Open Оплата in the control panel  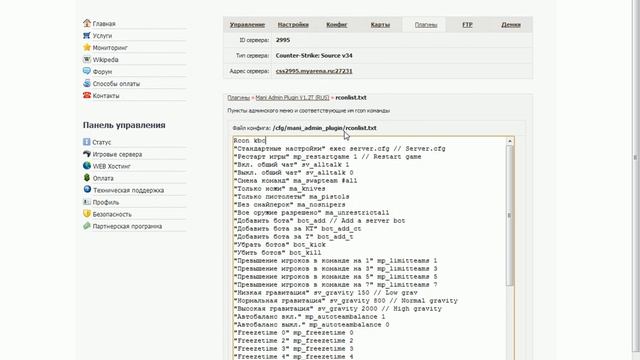tap(103, 178)
